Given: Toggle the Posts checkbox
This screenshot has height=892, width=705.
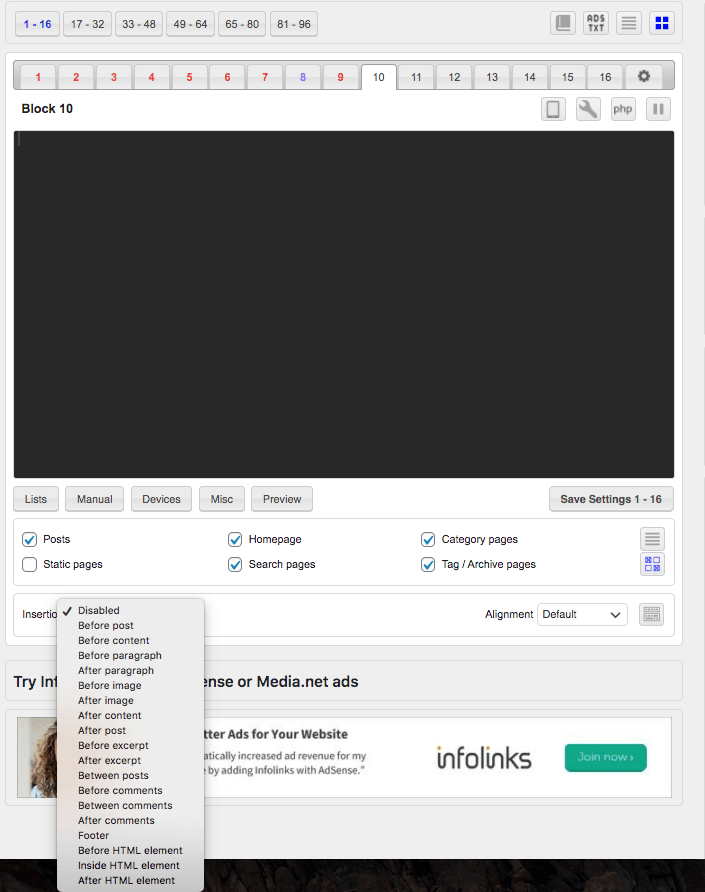Looking at the screenshot, I should coord(30,539).
